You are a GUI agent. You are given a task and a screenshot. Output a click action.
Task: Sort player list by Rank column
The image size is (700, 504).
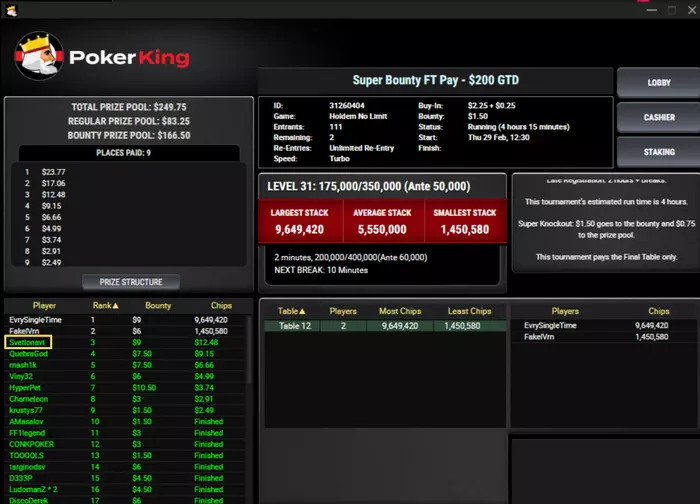(105, 306)
